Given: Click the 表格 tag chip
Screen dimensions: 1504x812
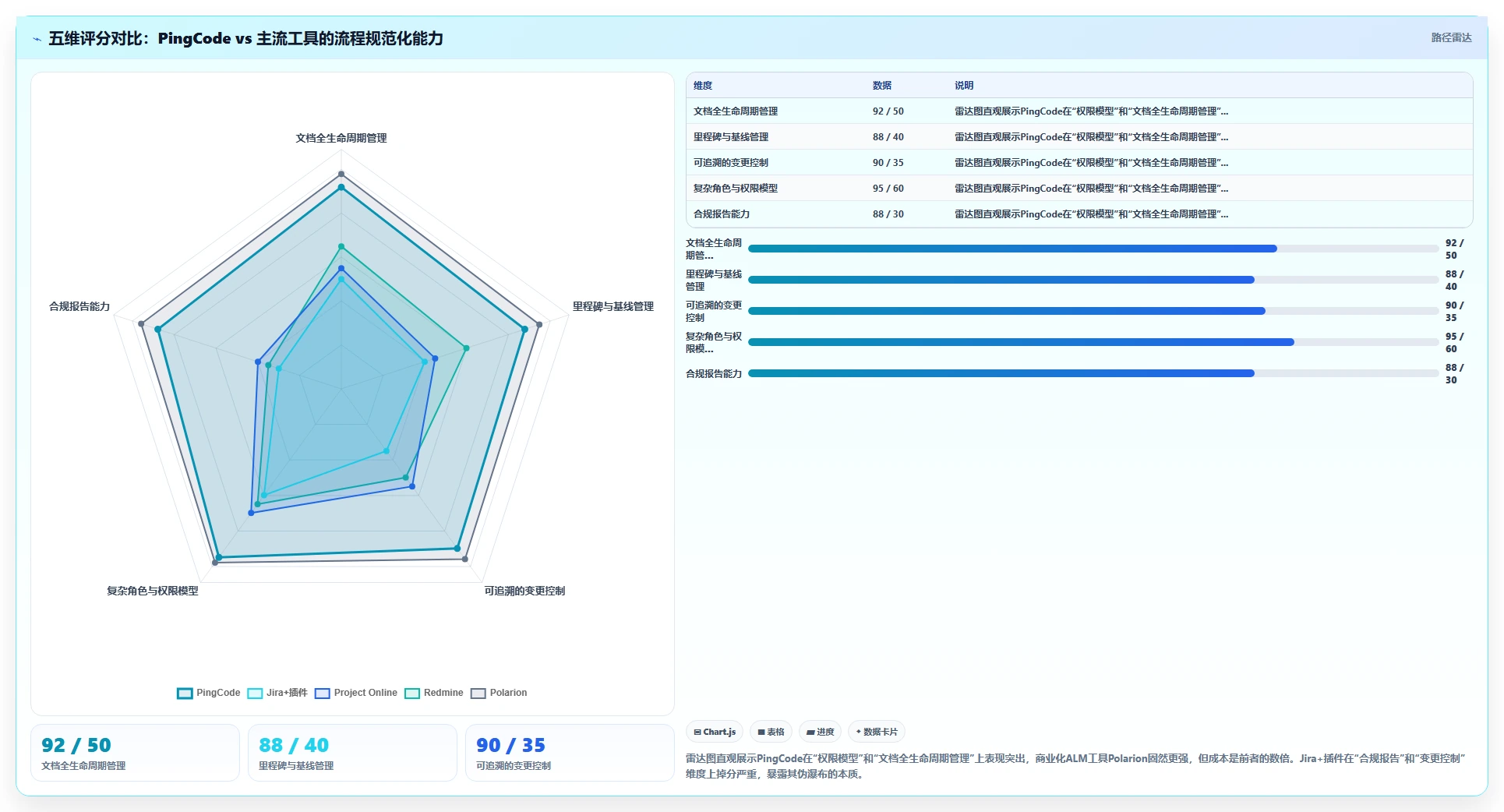Looking at the screenshot, I should 771,732.
